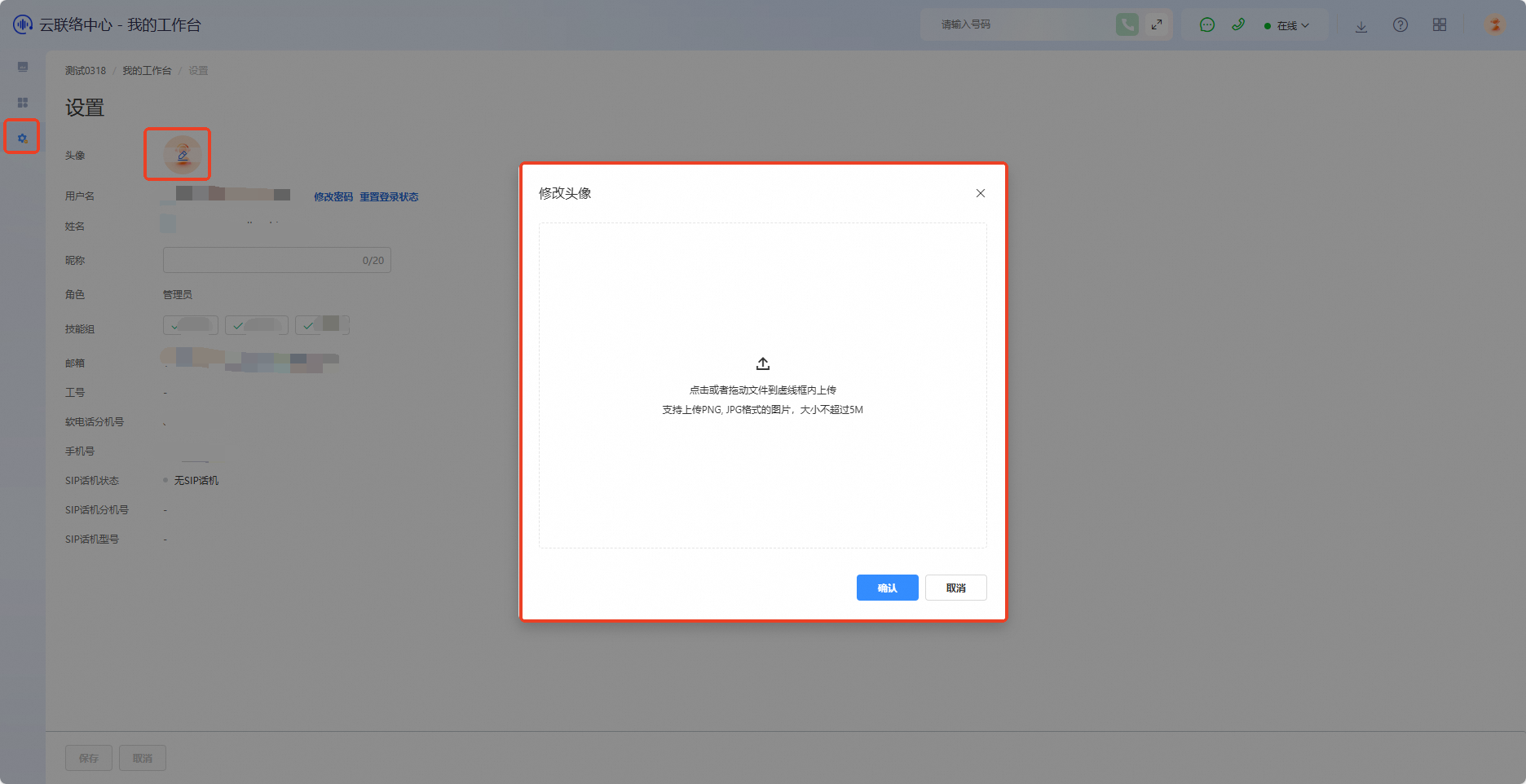
Task: Click the 软电话分机号 field label
Action: click(x=95, y=422)
